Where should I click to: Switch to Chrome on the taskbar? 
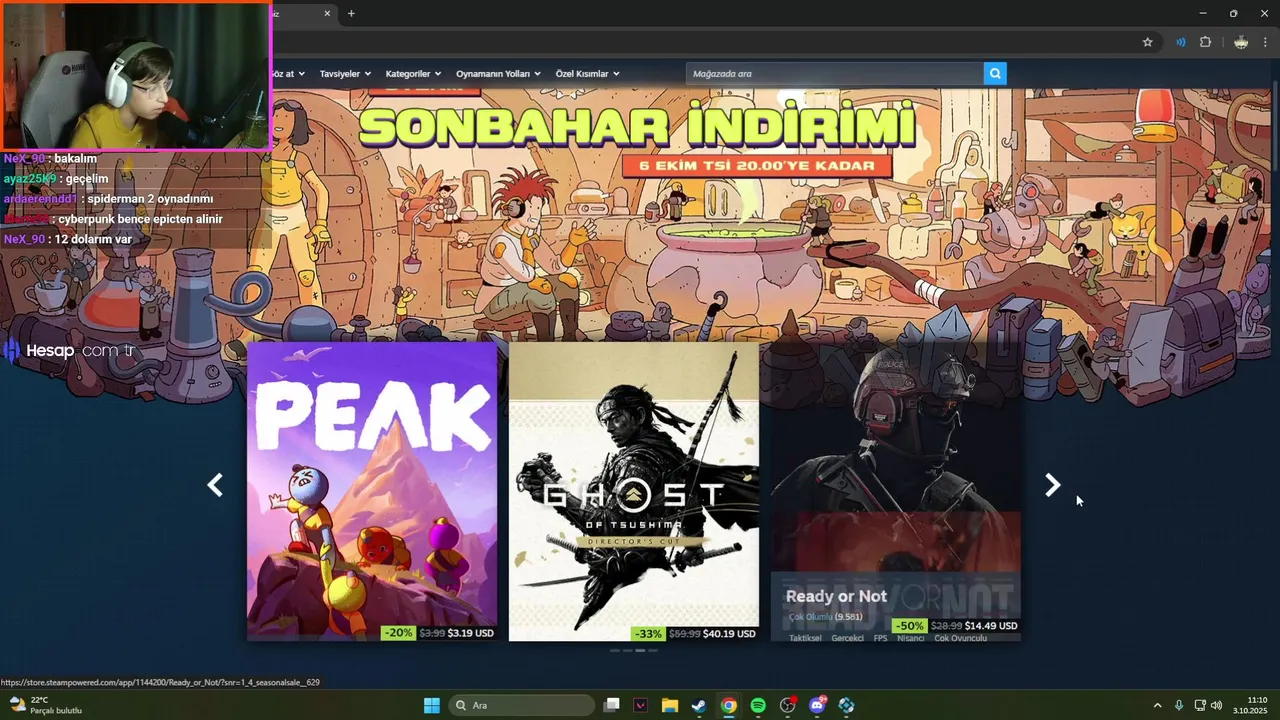[729, 705]
